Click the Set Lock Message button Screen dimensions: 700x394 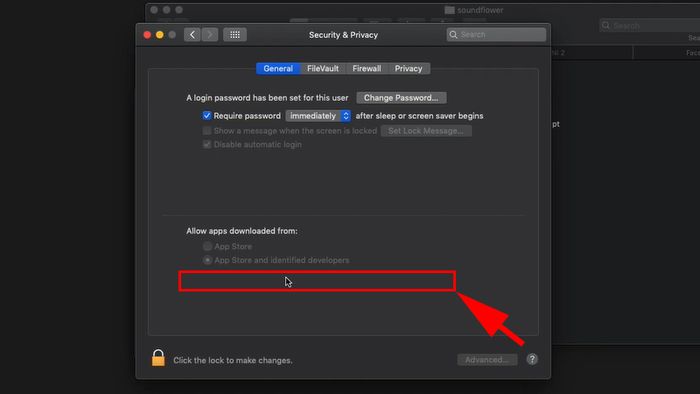[x=426, y=131]
